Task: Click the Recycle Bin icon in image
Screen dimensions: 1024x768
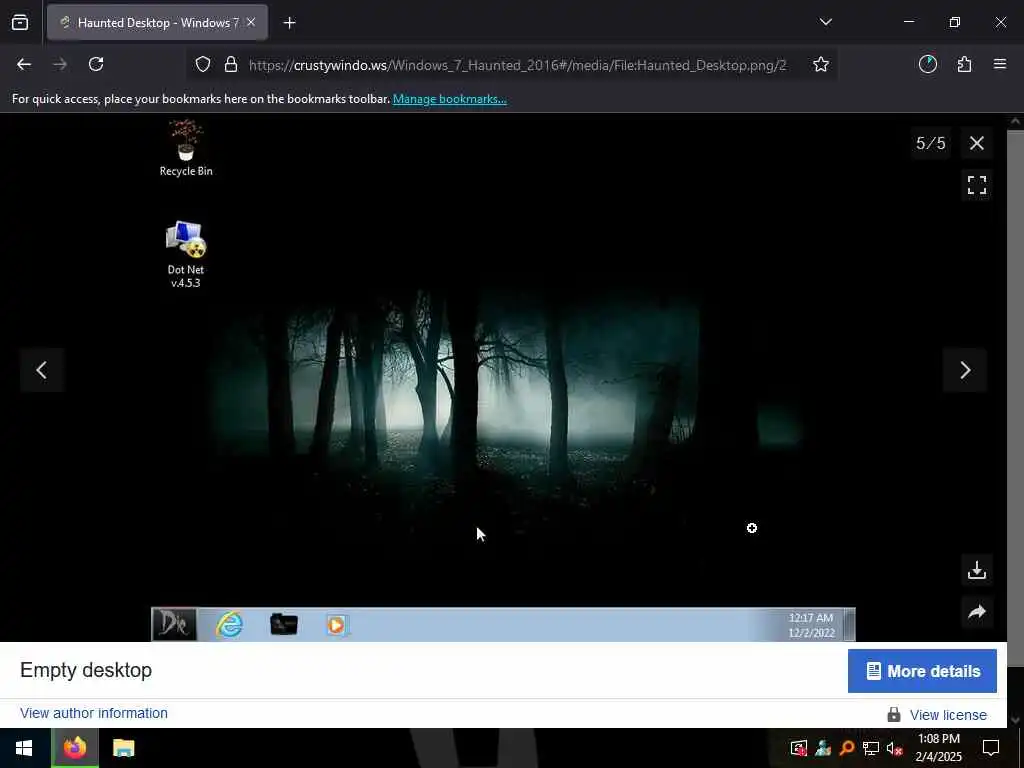Action: coord(186,148)
